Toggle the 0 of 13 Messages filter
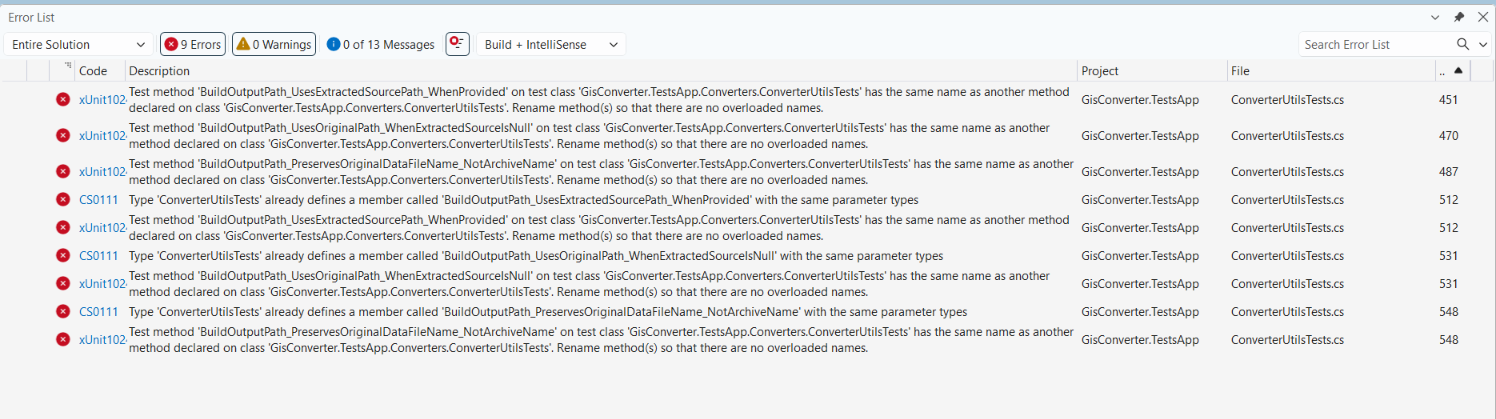Image resolution: width=1496 pixels, height=419 pixels. point(381,44)
